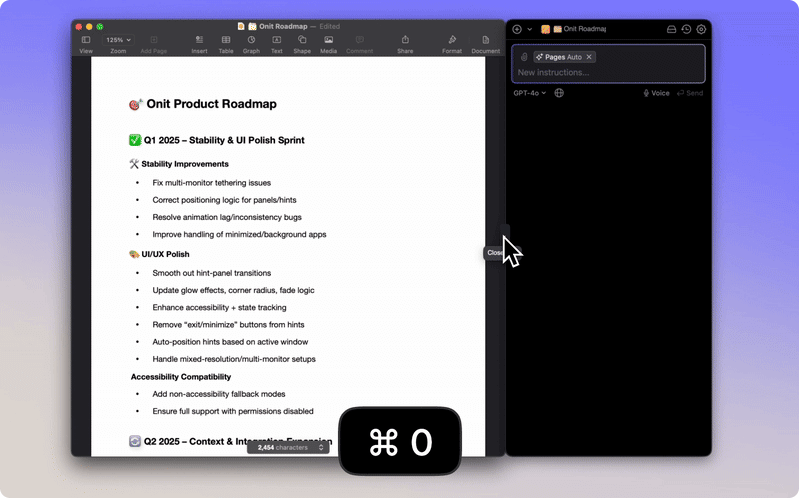Open chat history clock icon in Onit
Viewport: 799px width, 498px height.
coord(686,29)
